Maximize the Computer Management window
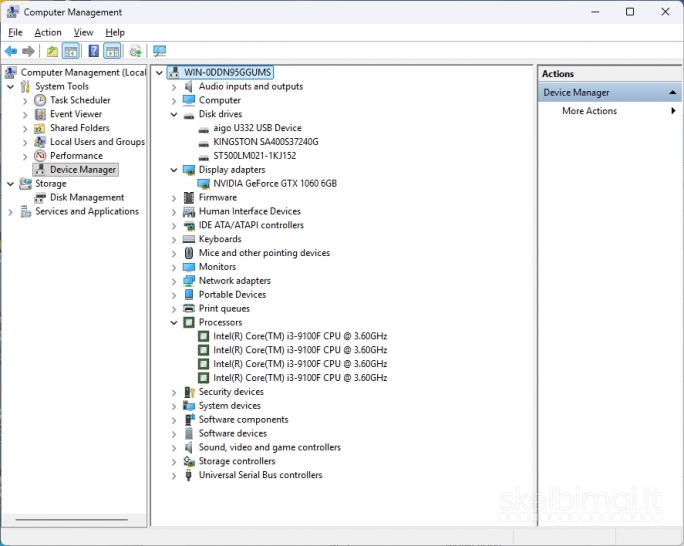Screen dimensions: 684x546 point(630,12)
